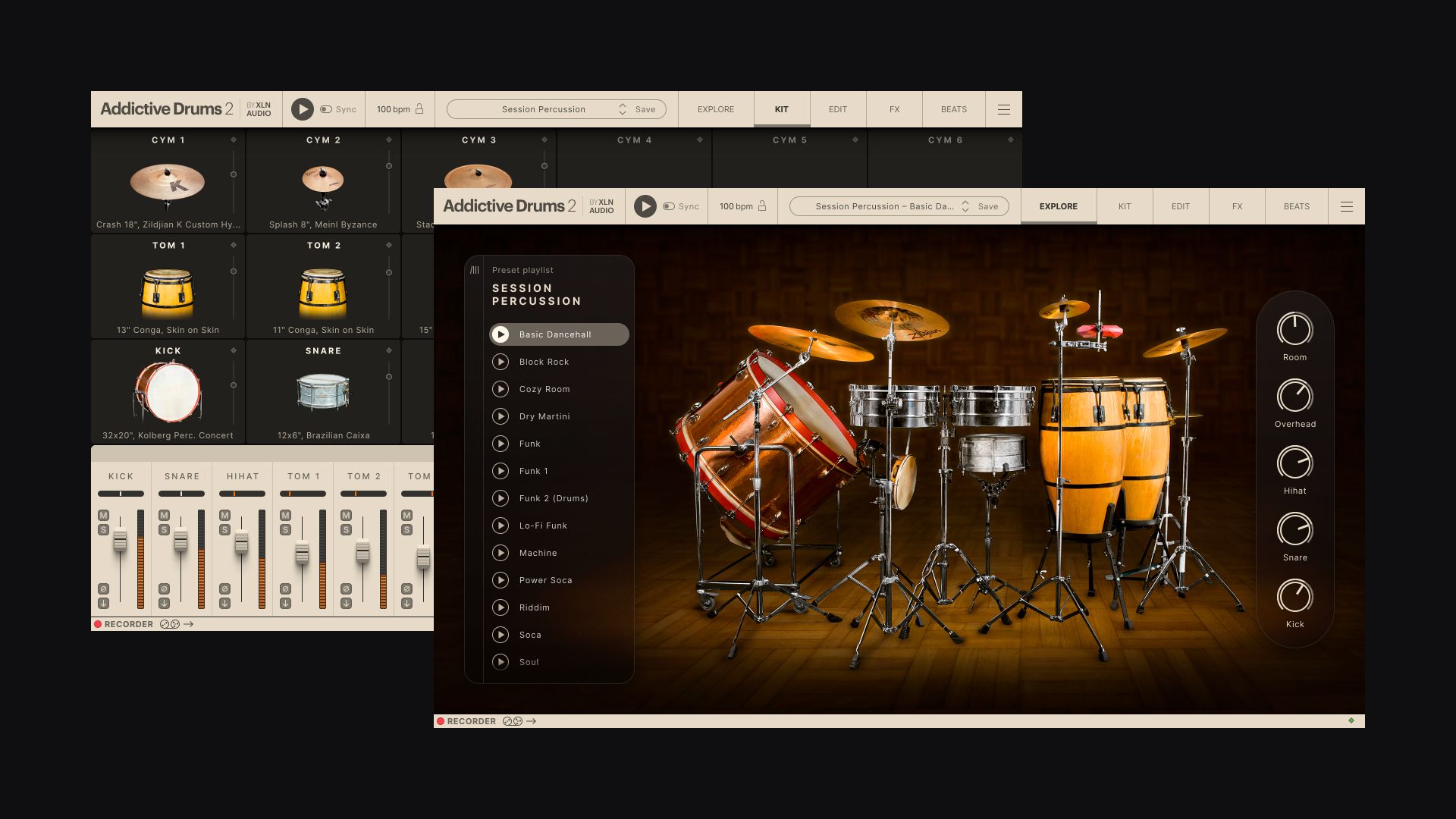The height and width of the screenshot is (819, 1456).
Task: Preview the Machine preset
Action: point(500,553)
